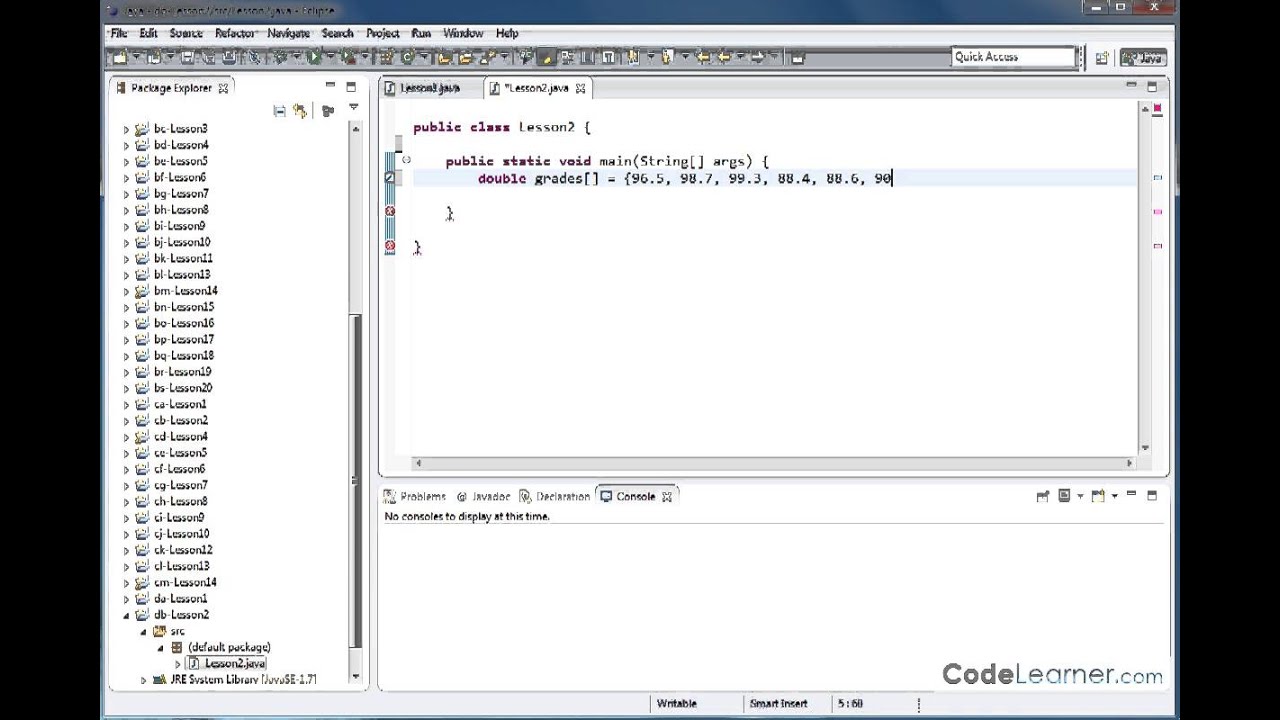
Task: Select the Java perspective button
Action: 1144,58
